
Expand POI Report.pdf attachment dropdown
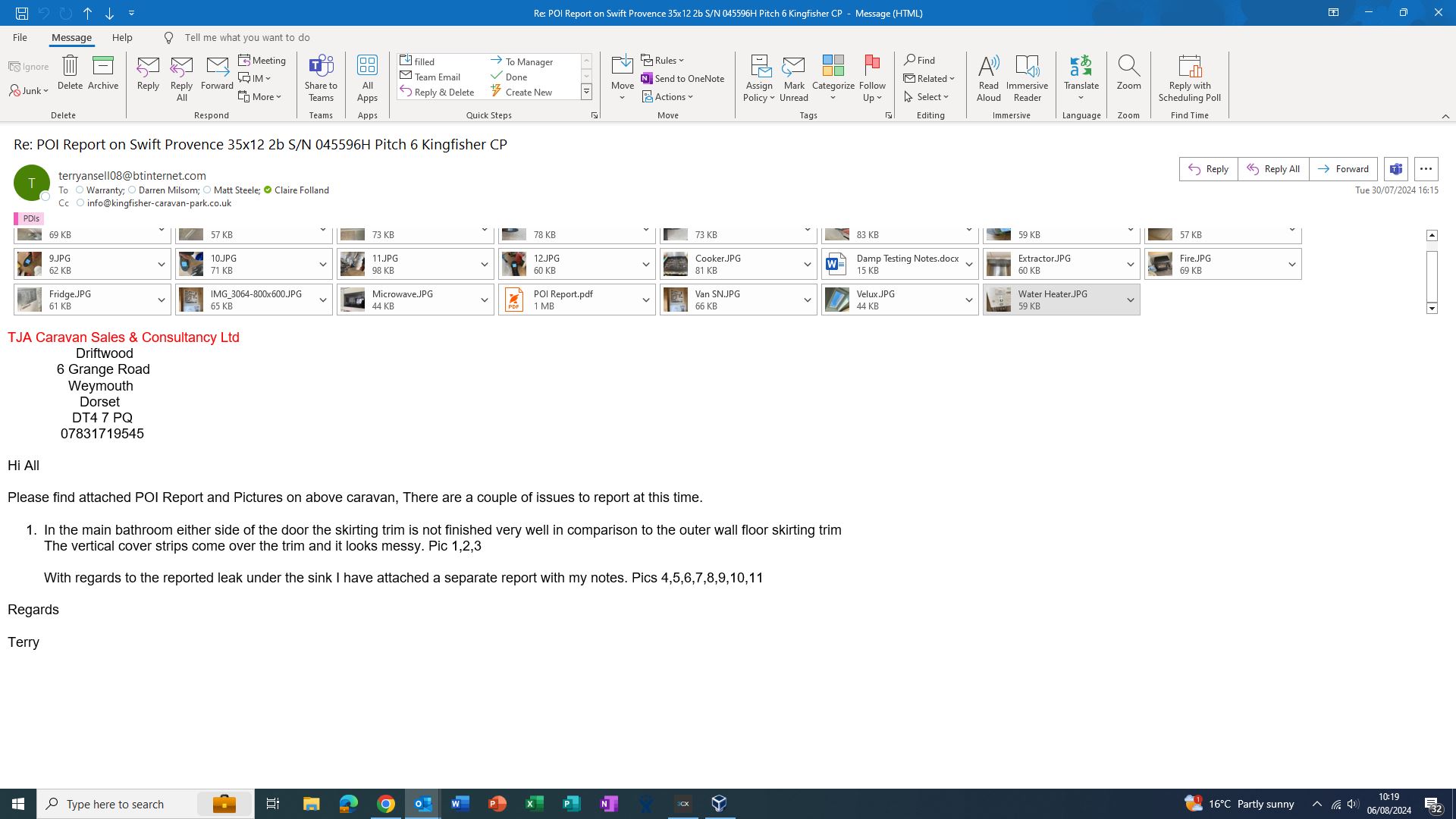pos(645,300)
